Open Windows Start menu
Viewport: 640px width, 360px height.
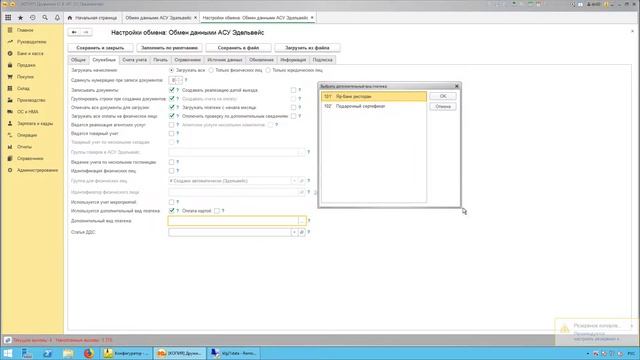click(x=8, y=353)
